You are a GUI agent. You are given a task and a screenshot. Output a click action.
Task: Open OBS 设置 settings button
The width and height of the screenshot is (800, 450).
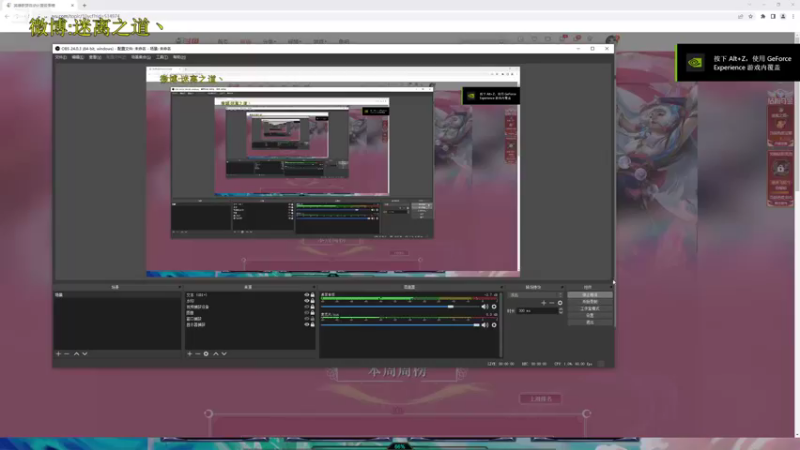pyautogui.click(x=590, y=315)
